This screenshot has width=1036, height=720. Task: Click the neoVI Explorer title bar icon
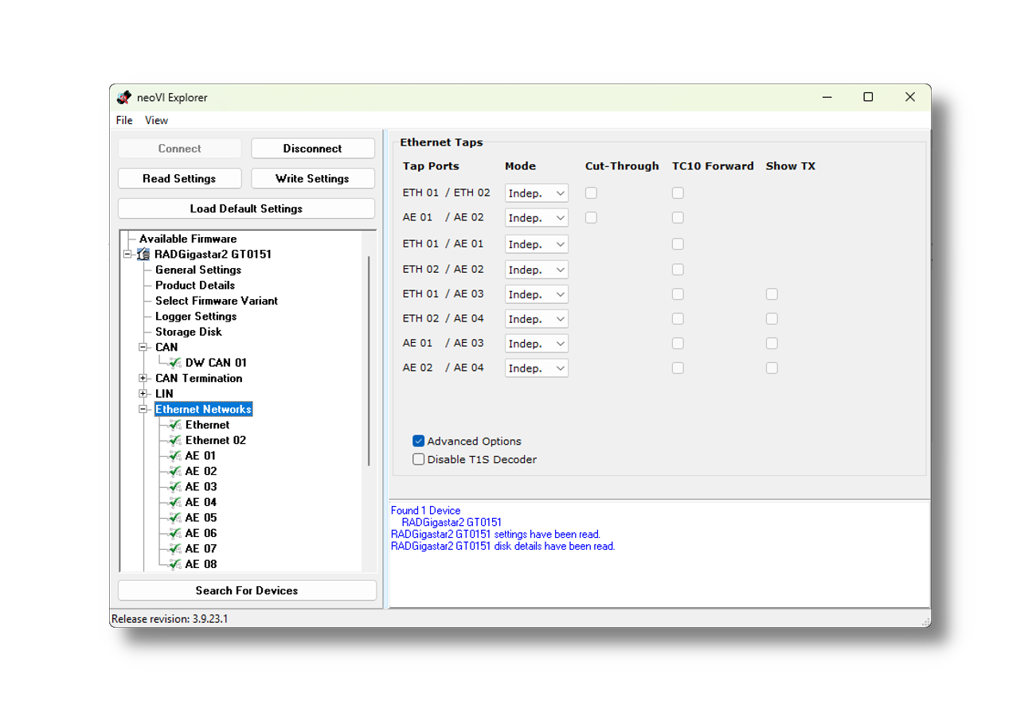[x=123, y=97]
